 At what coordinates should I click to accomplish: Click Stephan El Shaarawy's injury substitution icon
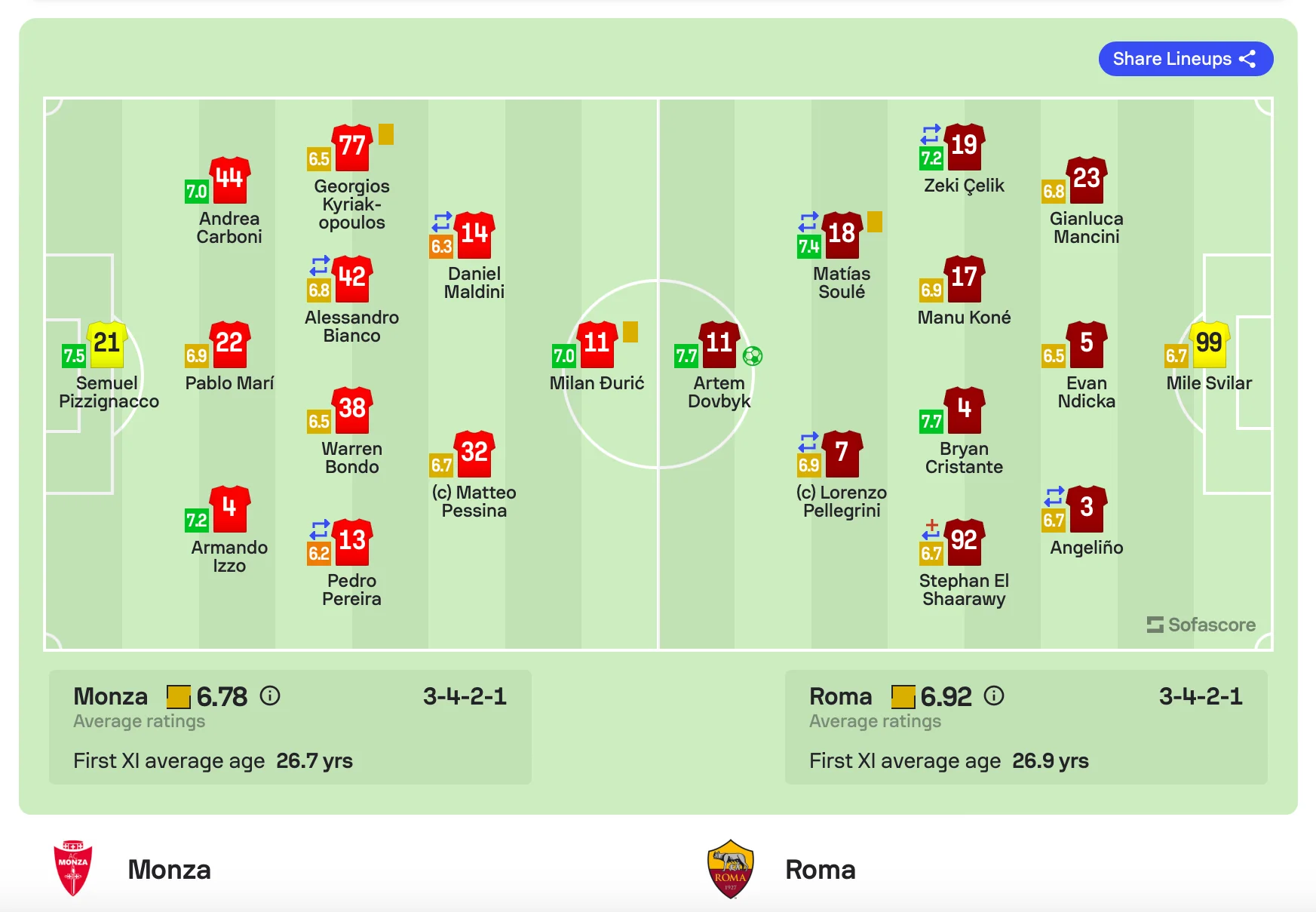(931, 530)
